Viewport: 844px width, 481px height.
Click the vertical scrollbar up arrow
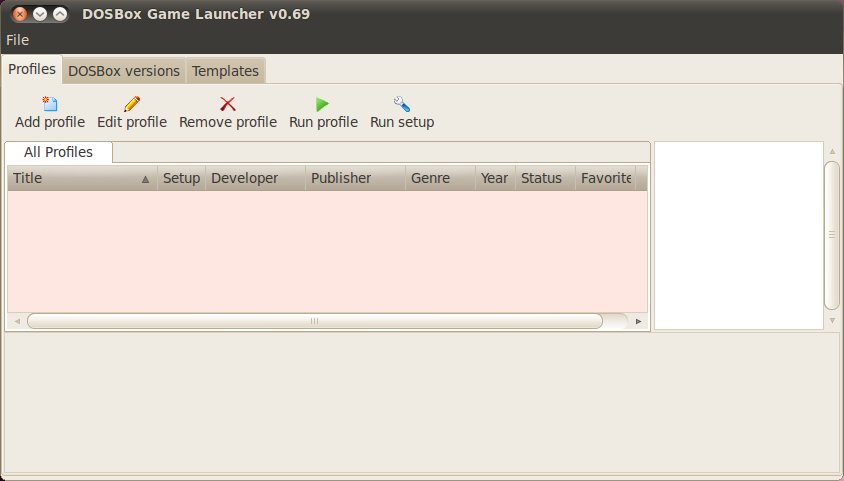coord(832,151)
